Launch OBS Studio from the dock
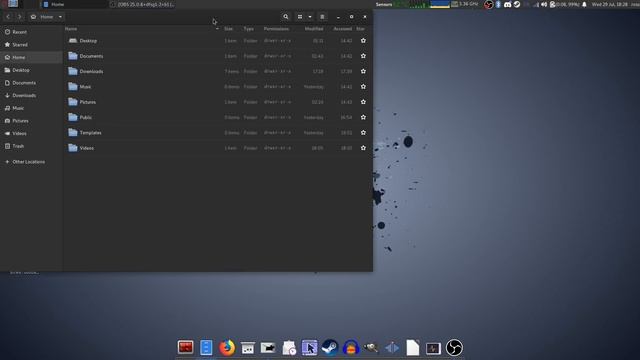640x360 pixels. pyautogui.click(x=454, y=348)
